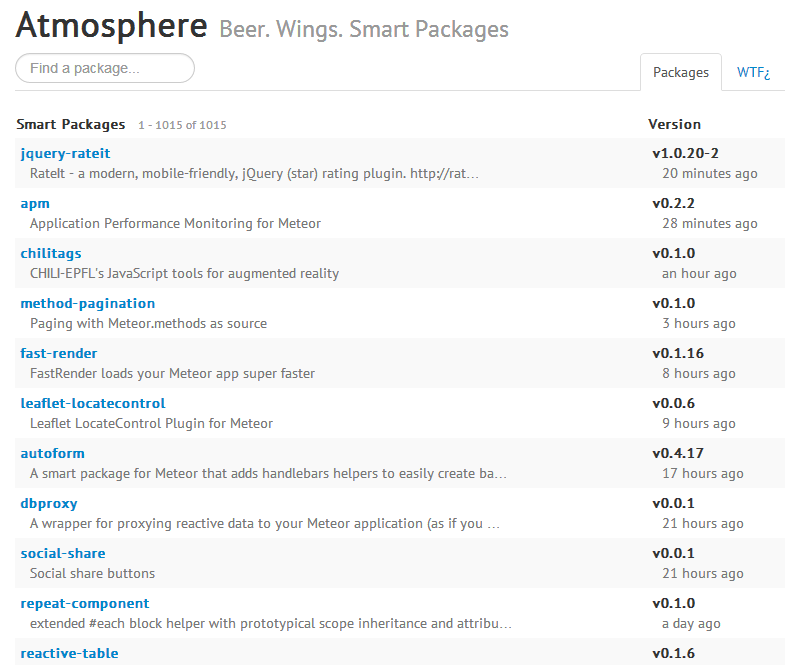This screenshot has width=796, height=665.
Task: Click 'FastRender loads your Meteor app' description
Action: tap(172, 374)
